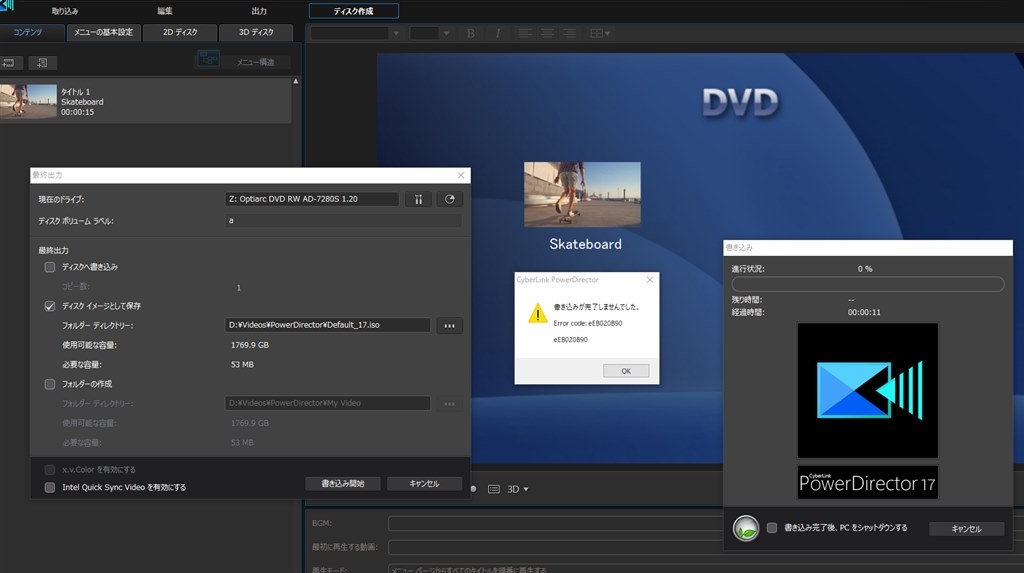Screen dimensions: 1024x573
Task: Toggle italic text formatting
Action: [x=498, y=33]
